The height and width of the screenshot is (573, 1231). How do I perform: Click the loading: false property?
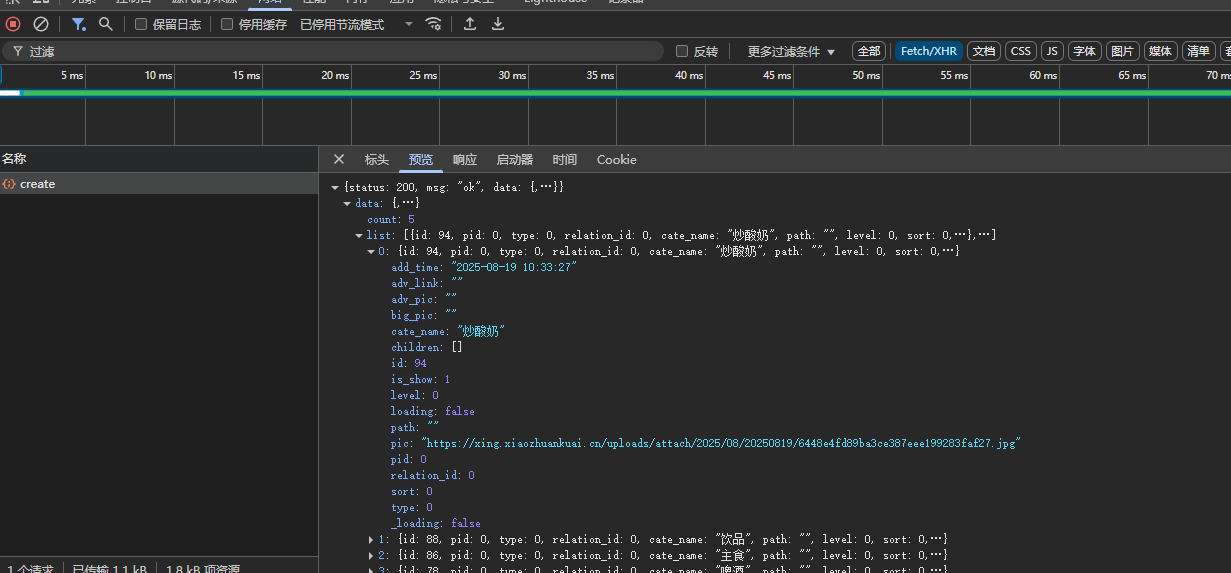point(433,411)
